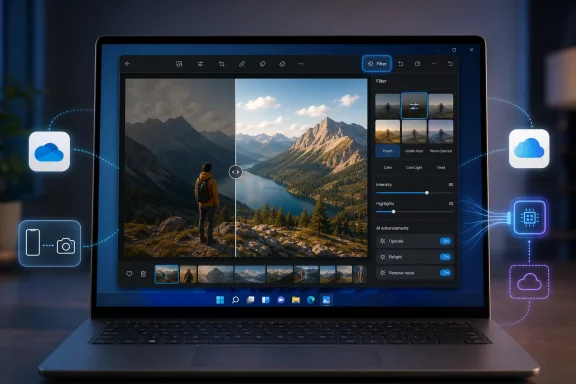Choose the Calm filter

click(388, 168)
